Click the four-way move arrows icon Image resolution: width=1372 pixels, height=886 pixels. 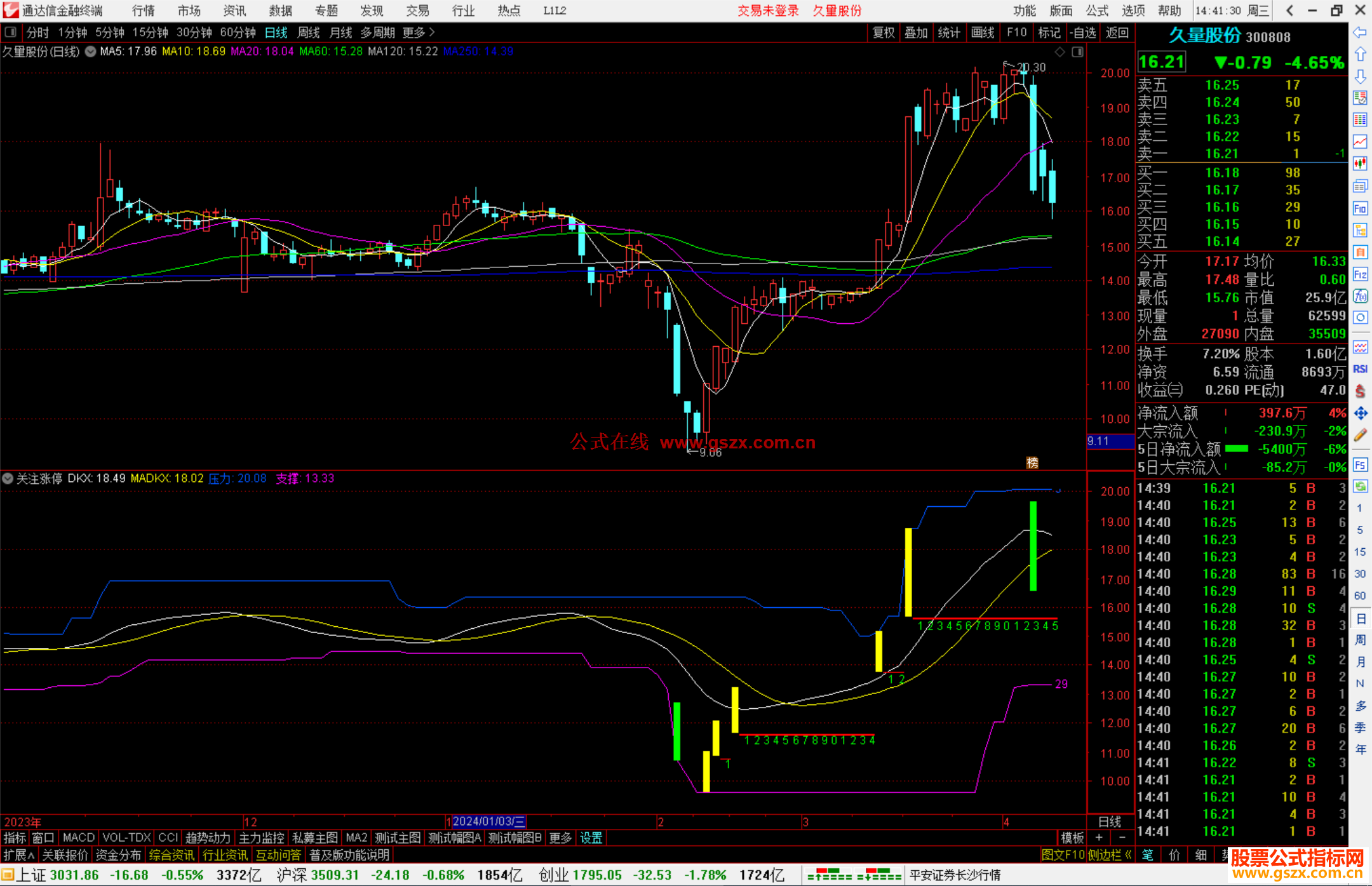click(1360, 413)
